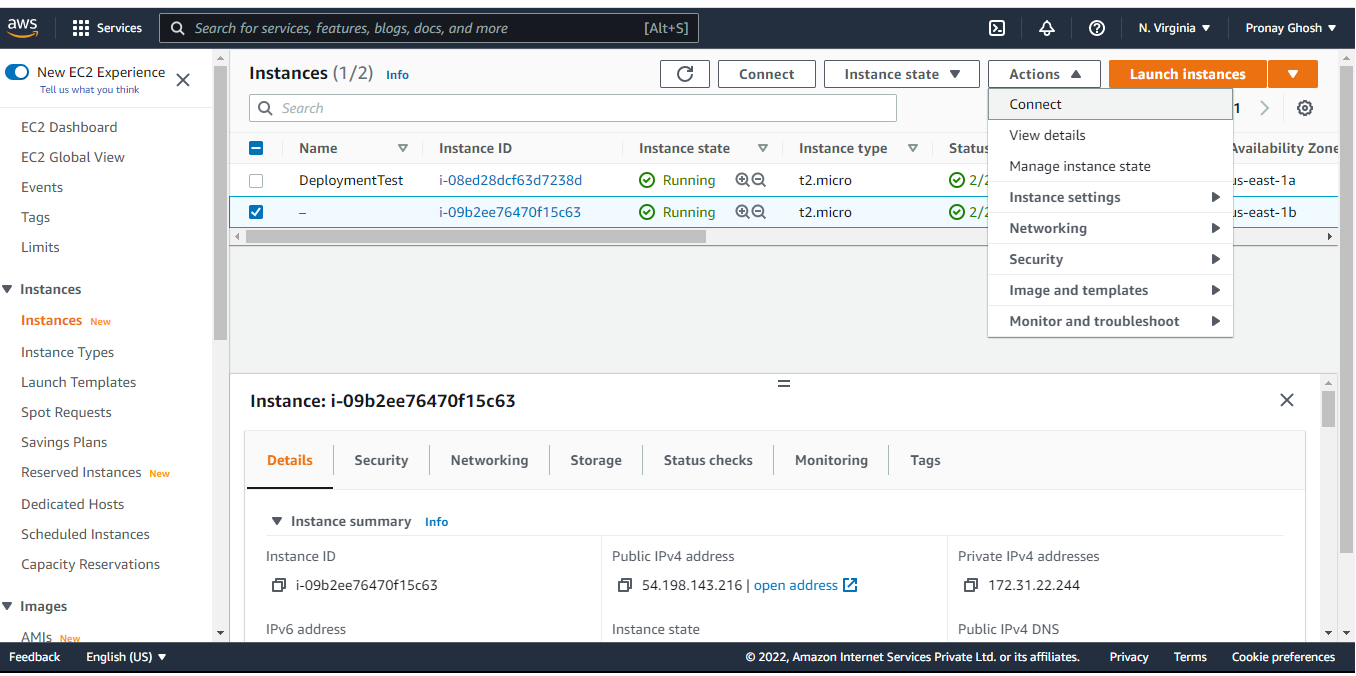The width and height of the screenshot is (1356, 676).
Task: Expand Instance settings submenu
Action: click(1110, 197)
